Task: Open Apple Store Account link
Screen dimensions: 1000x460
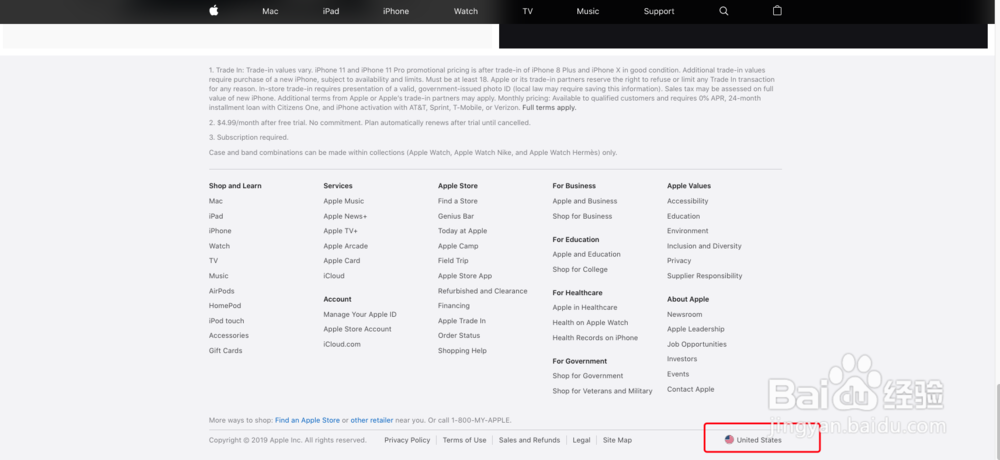Action: pyautogui.click(x=357, y=329)
